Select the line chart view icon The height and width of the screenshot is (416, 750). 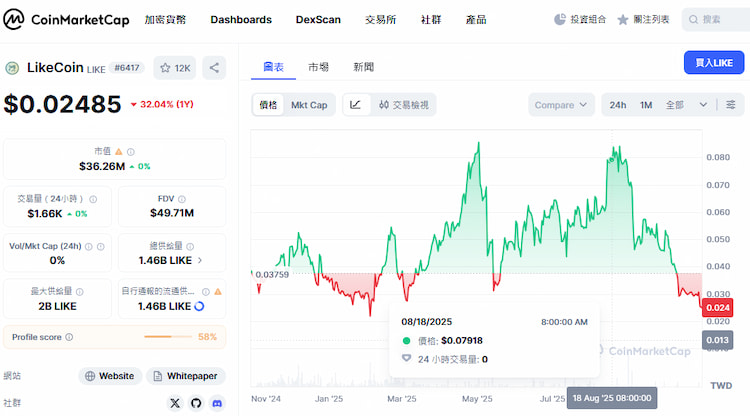[356, 105]
